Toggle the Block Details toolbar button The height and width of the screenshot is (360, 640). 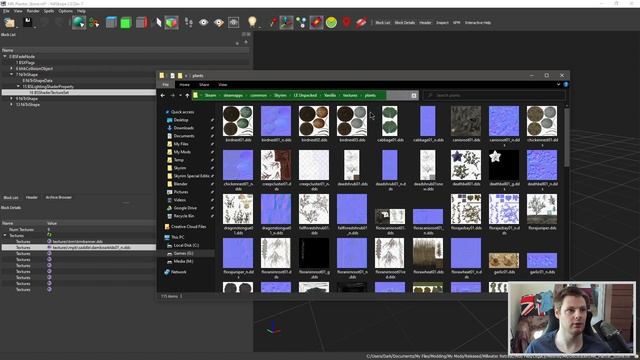404,22
